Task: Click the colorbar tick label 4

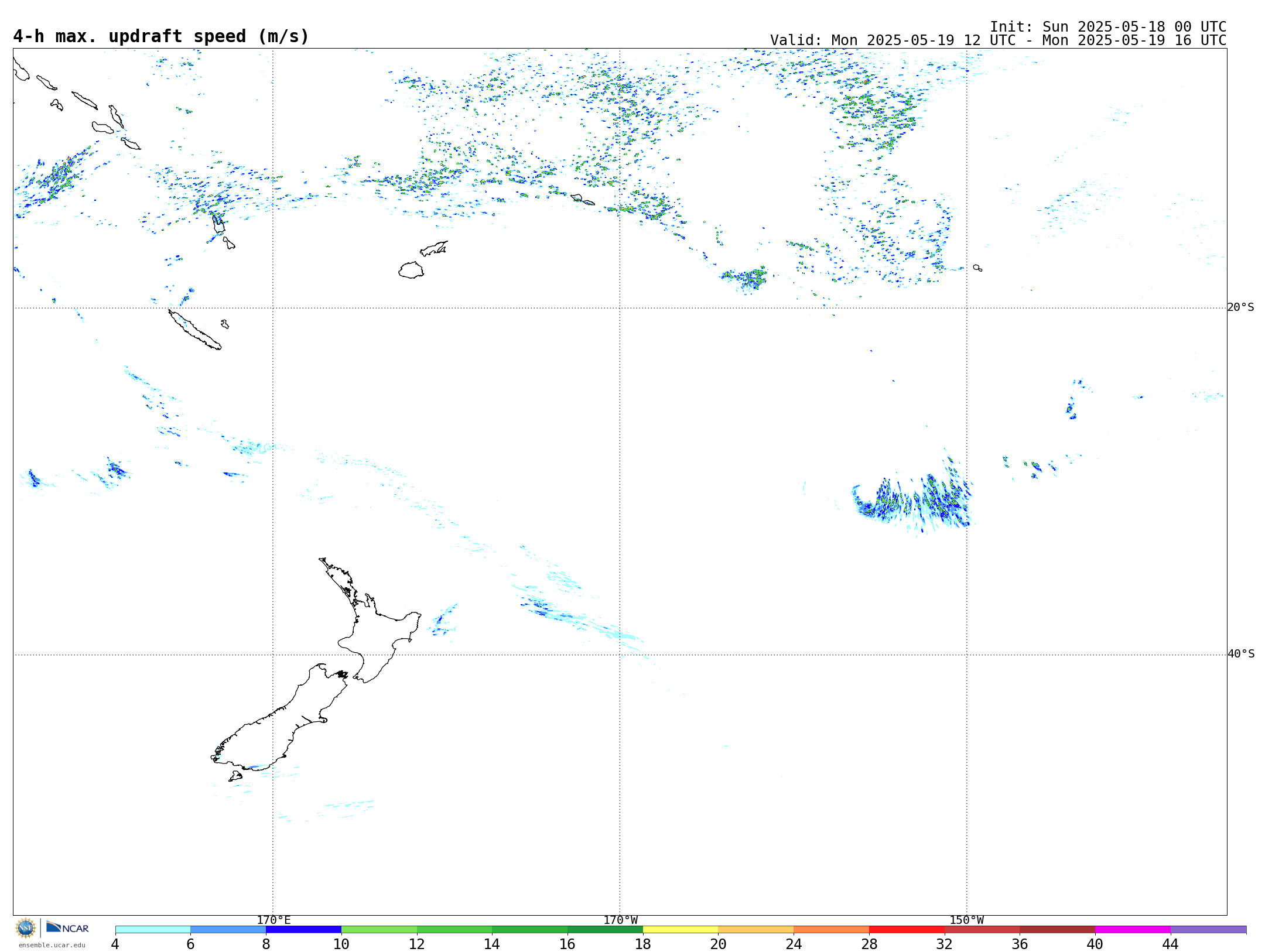Action: [x=115, y=944]
